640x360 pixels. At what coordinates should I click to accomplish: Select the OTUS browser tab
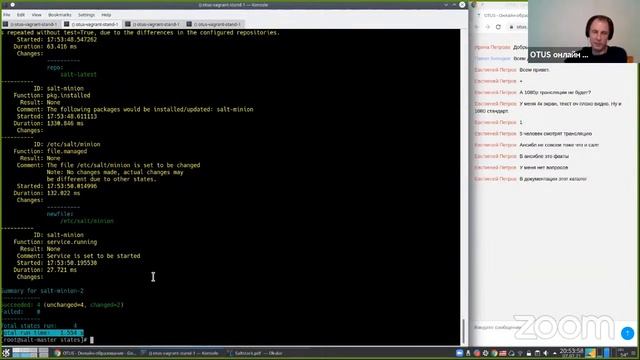[502, 16]
